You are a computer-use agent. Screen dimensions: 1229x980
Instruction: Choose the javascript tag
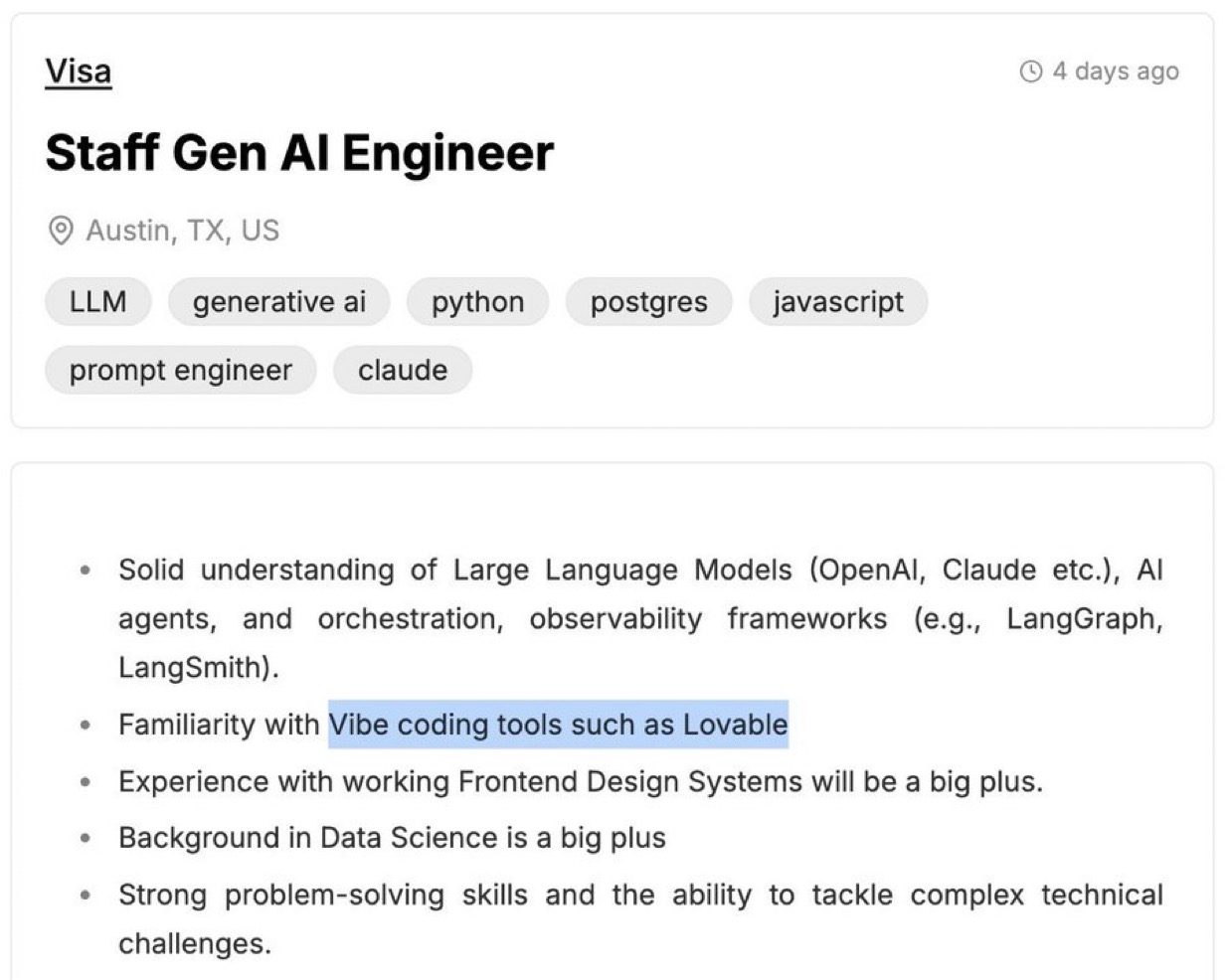[x=837, y=302]
